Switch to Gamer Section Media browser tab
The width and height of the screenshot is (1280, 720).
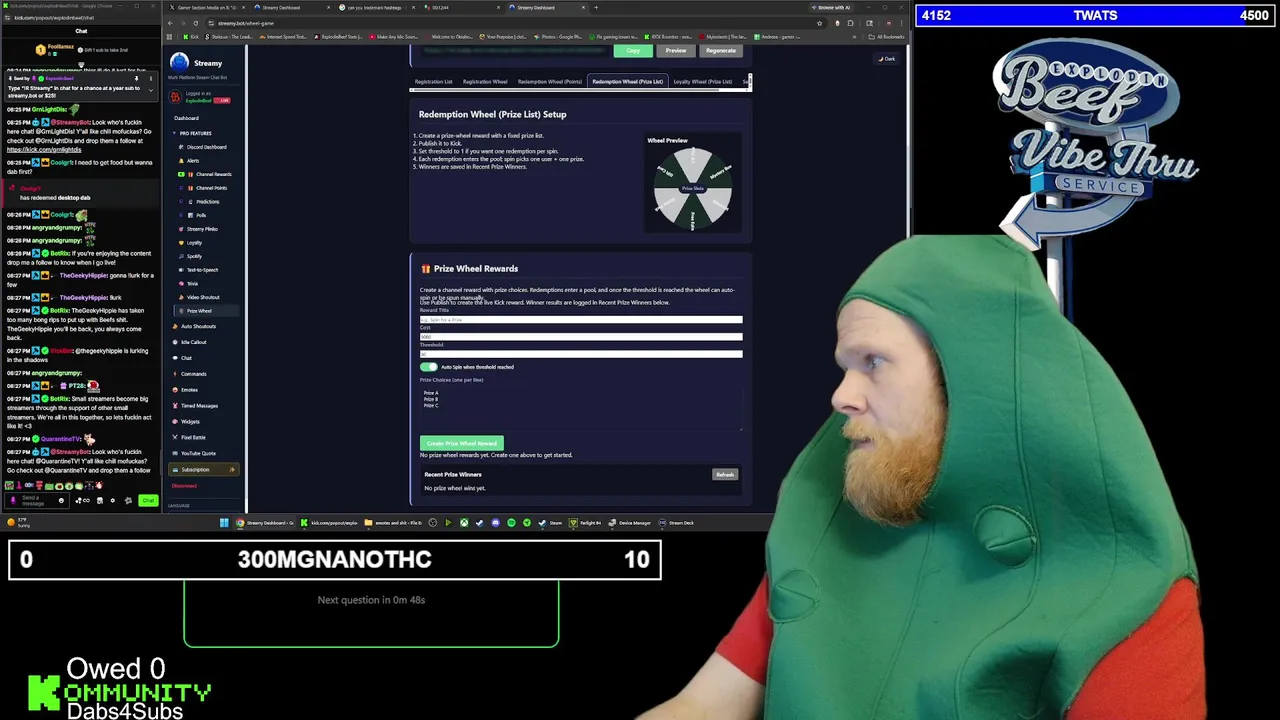click(x=206, y=8)
